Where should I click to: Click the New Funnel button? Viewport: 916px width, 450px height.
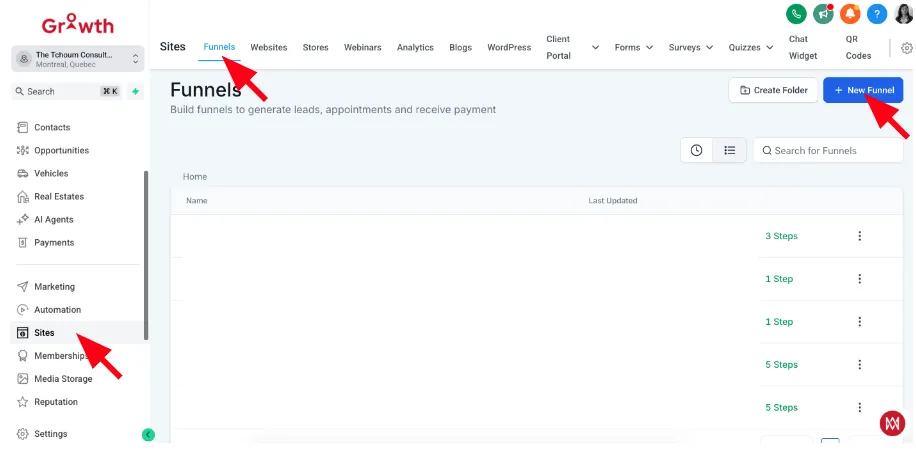[863, 90]
